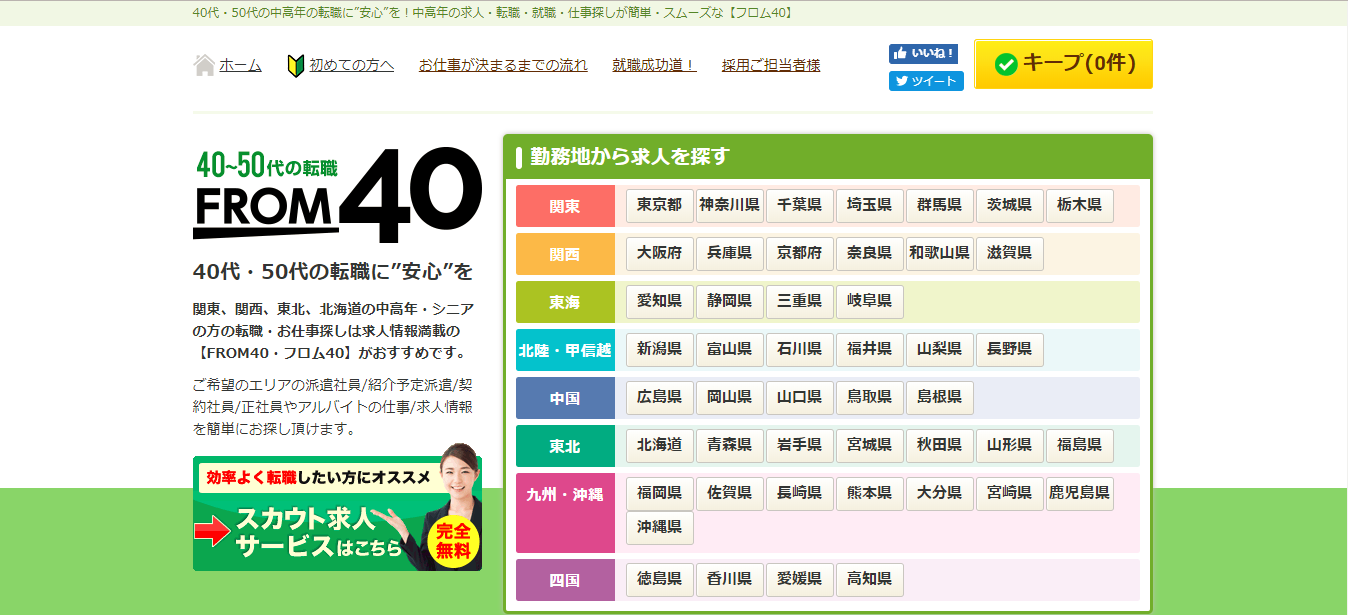Select the 中国 region label
1348x615 pixels.
(x=565, y=398)
